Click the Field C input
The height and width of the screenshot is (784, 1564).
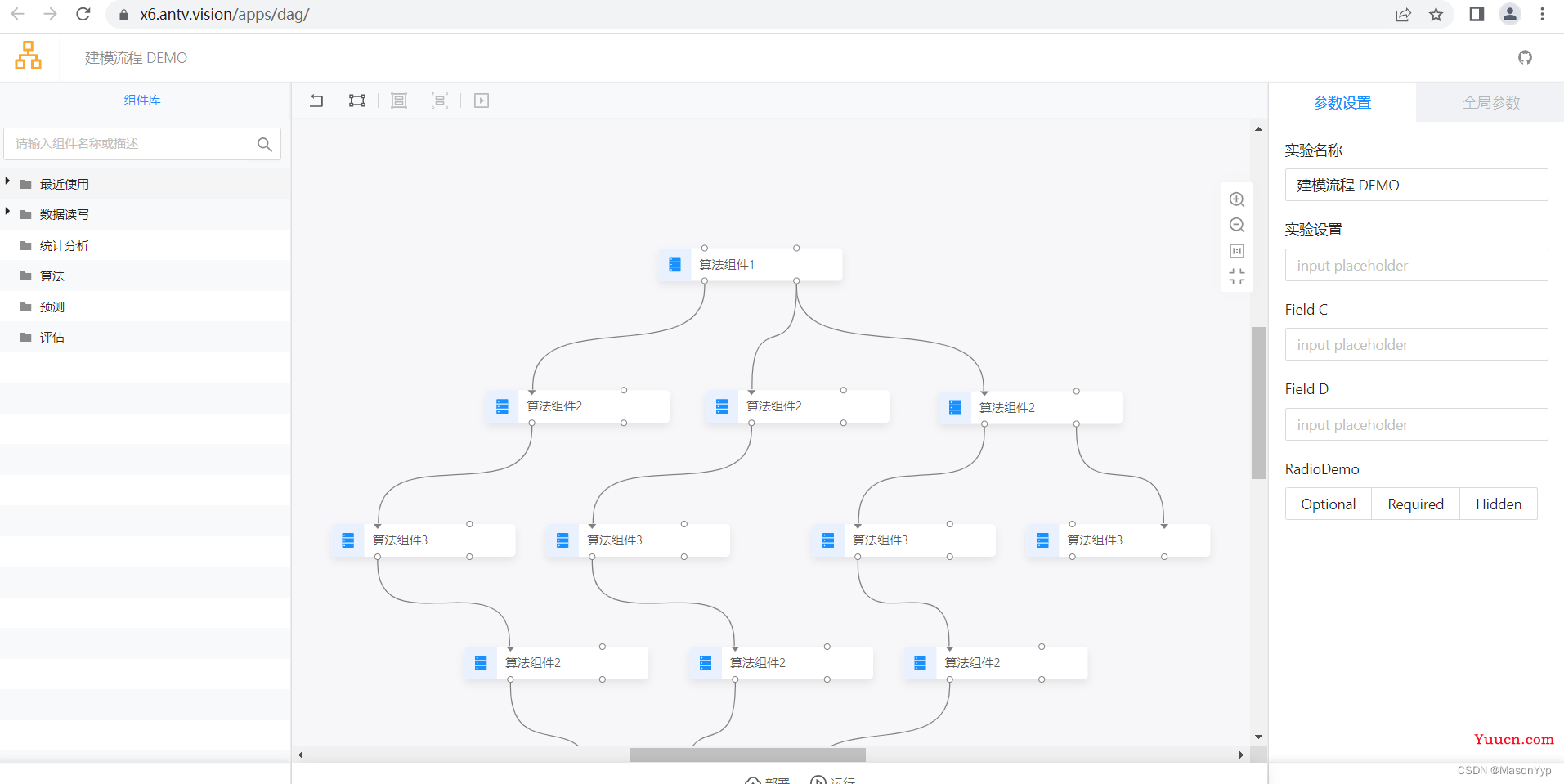tap(1416, 344)
